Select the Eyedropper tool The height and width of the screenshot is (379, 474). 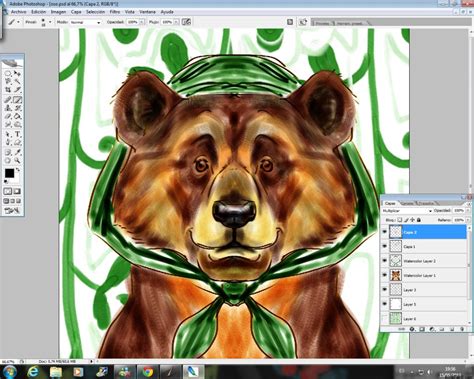point(17,152)
